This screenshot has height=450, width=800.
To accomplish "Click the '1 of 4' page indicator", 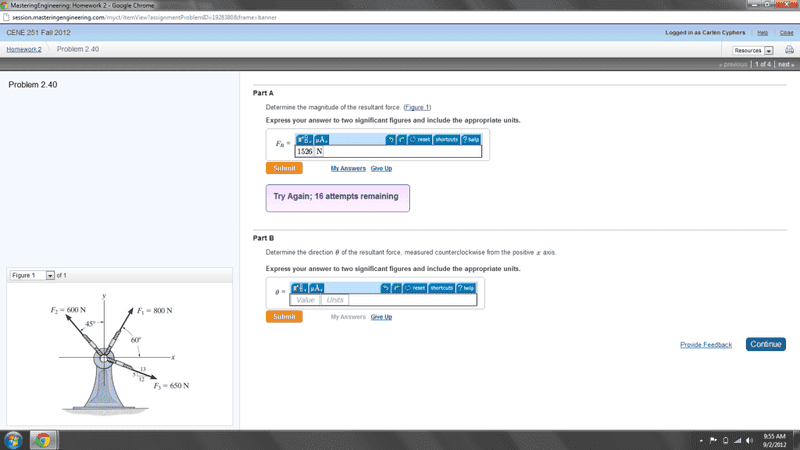I will 763,64.
